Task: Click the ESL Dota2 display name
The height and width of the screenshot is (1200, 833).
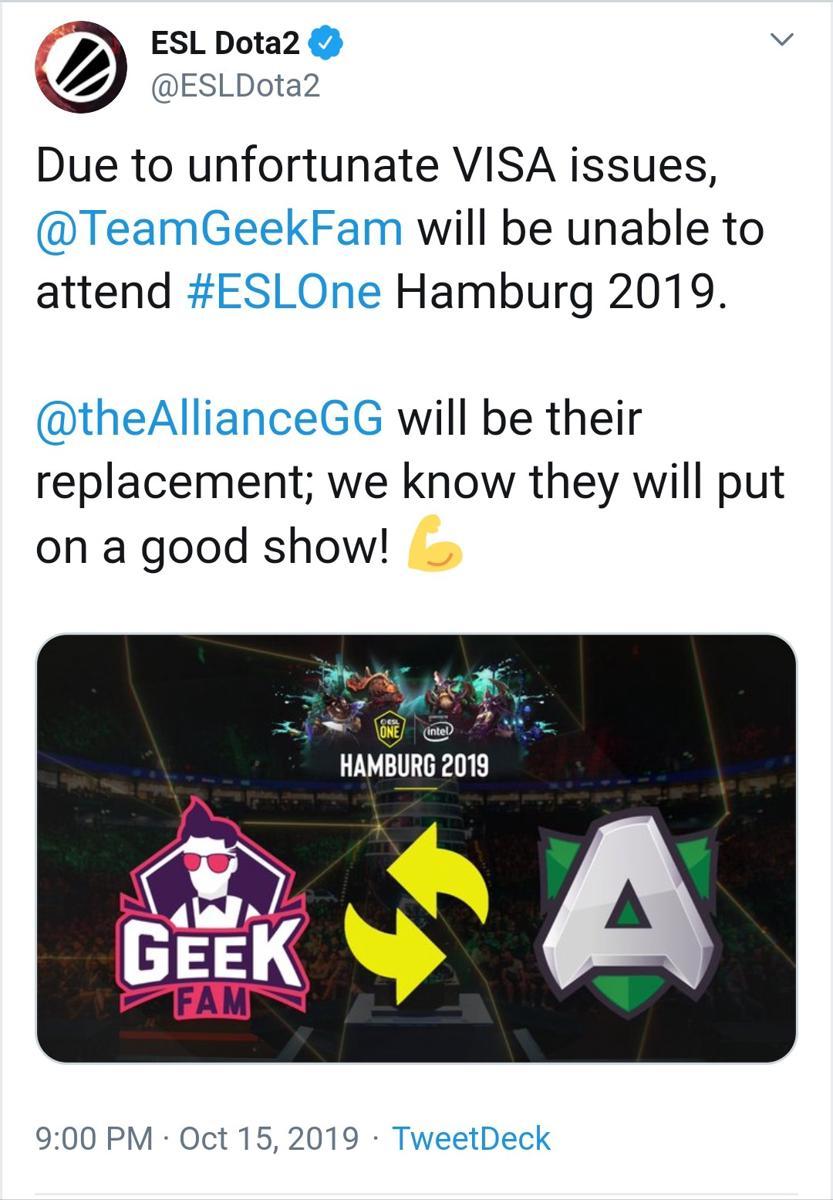Action: (226, 43)
